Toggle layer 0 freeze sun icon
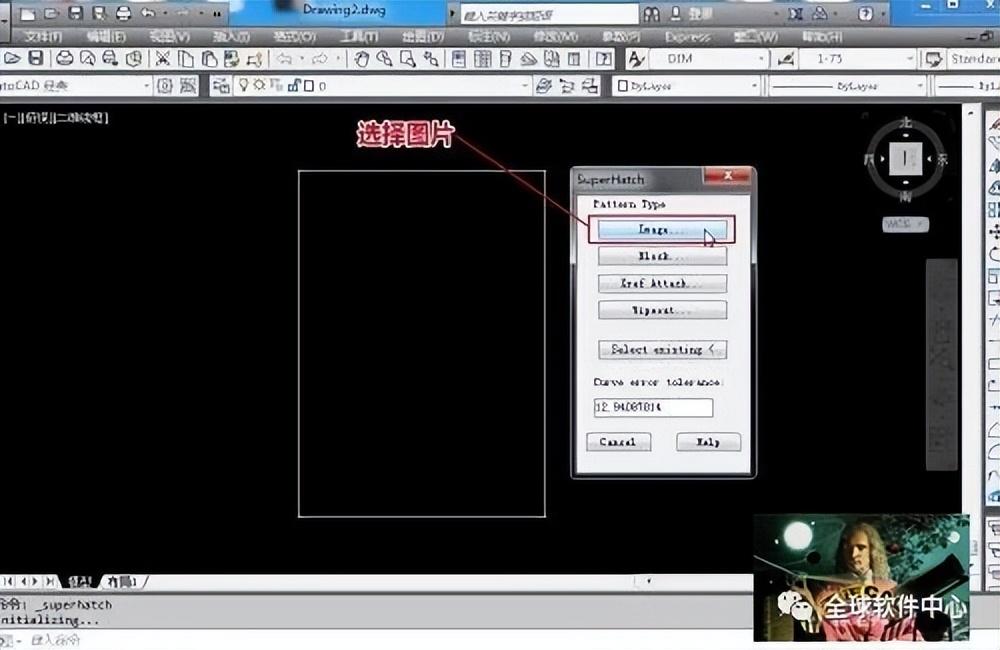Viewport: 1000px width, 650px height. click(x=259, y=85)
